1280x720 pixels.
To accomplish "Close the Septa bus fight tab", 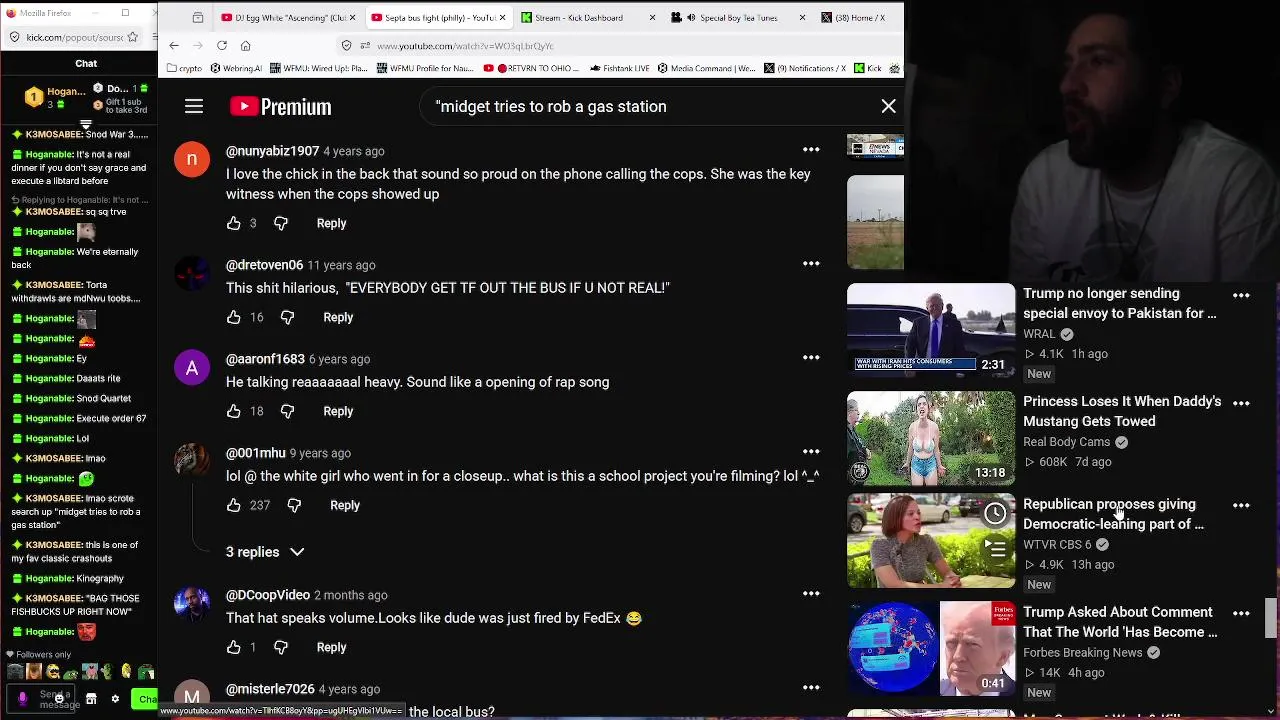I will 501,17.
